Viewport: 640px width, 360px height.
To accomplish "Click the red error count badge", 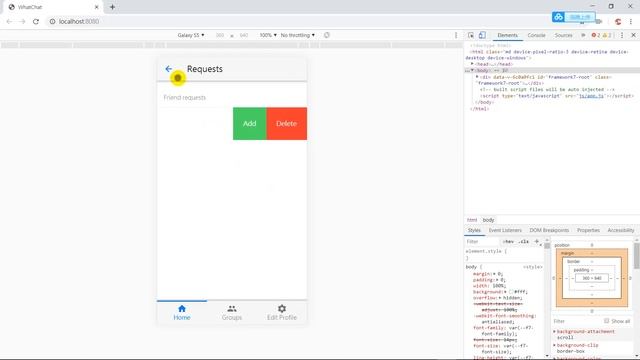I will point(596,35).
